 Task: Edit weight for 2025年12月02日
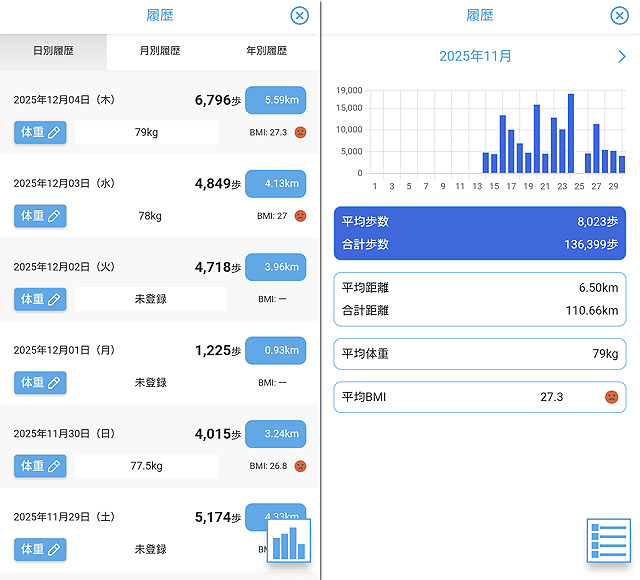click(40, 299)
